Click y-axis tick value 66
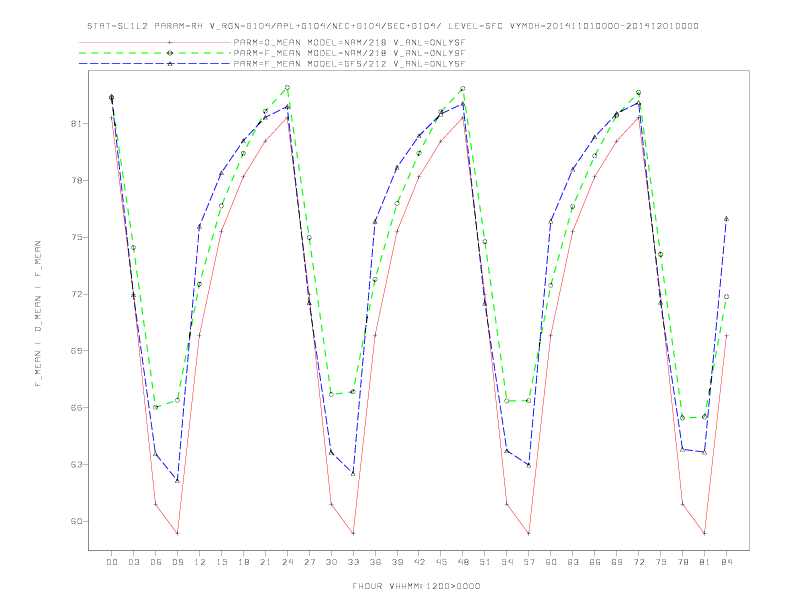Image resolution: width=792 pixels, height=612 pixels. [x=76, y=407]
